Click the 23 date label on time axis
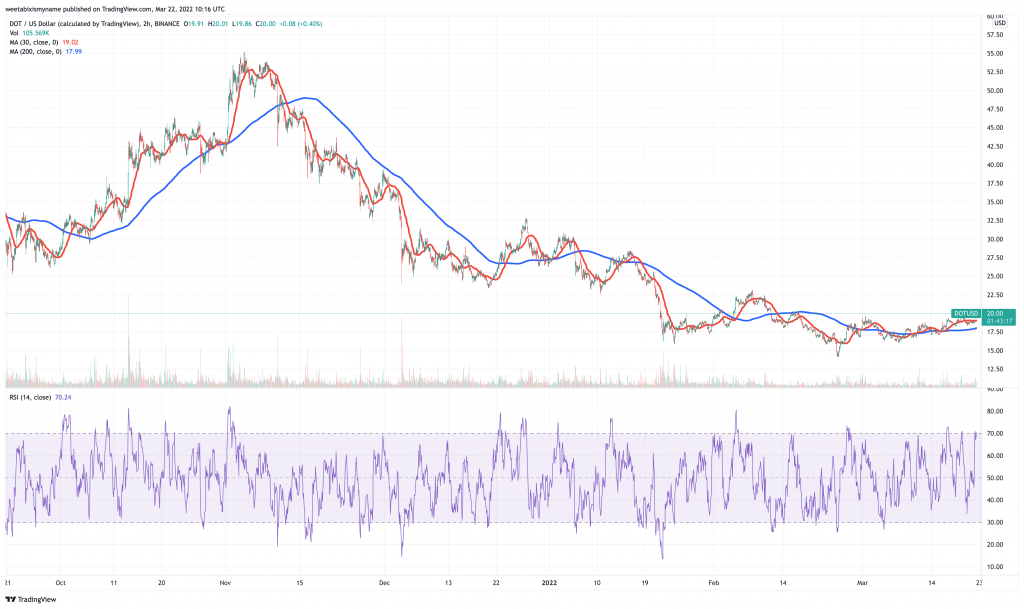Screen dimensions: 1024x609 coord(980,582)
